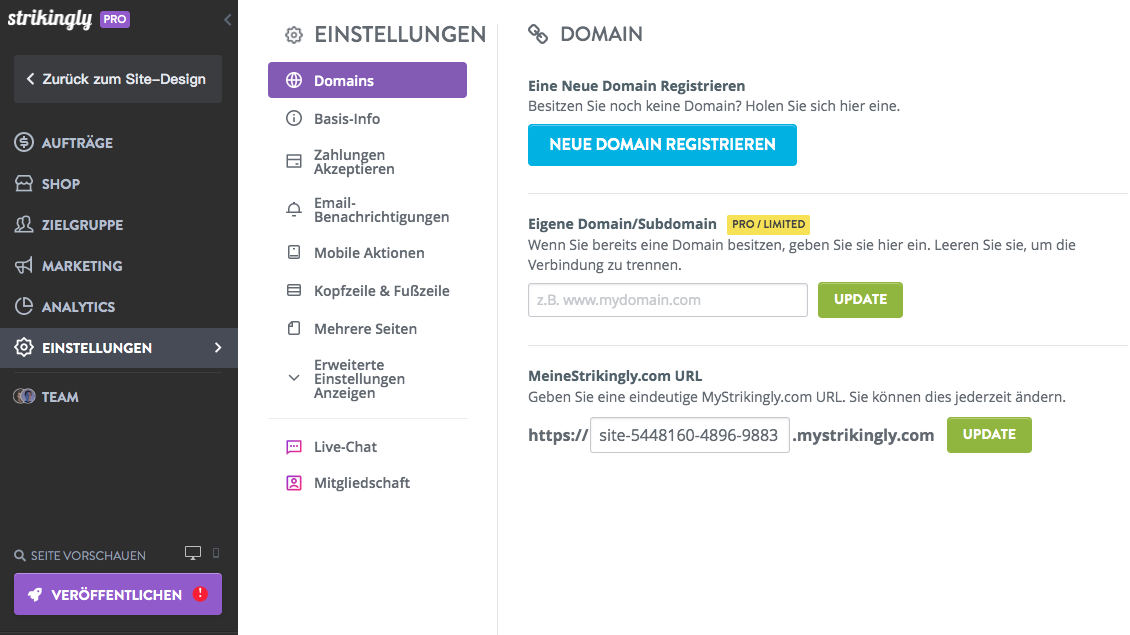Switch to desktop preview icon

(192, 553)
